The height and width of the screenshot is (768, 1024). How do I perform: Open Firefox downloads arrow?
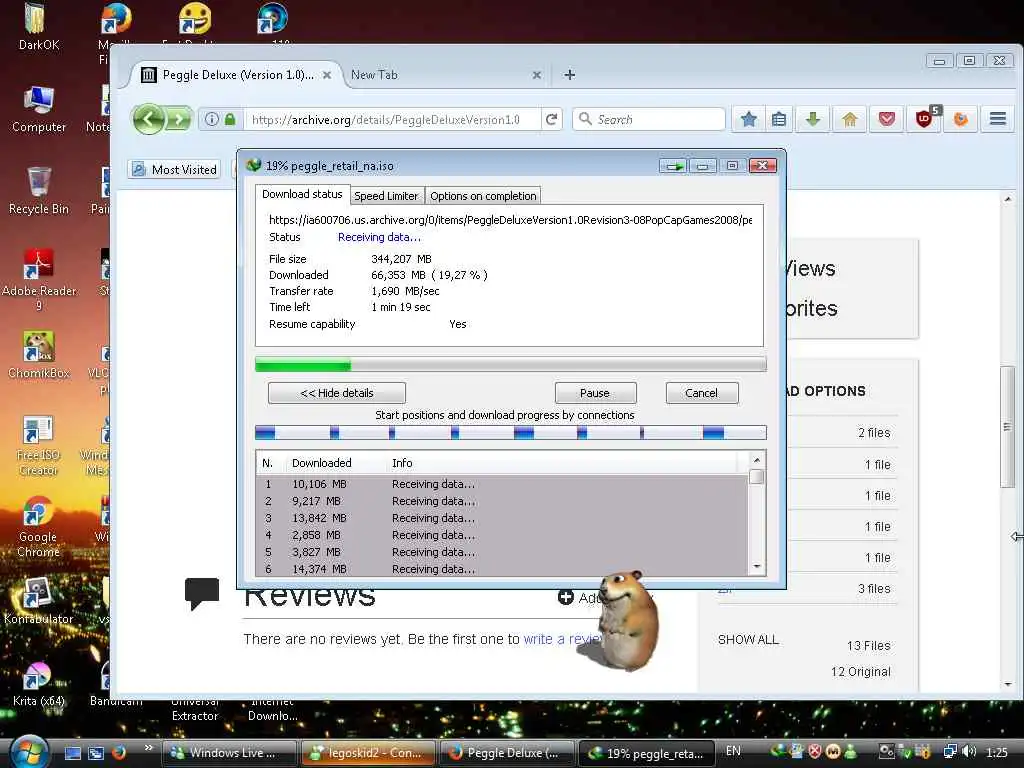812,120
